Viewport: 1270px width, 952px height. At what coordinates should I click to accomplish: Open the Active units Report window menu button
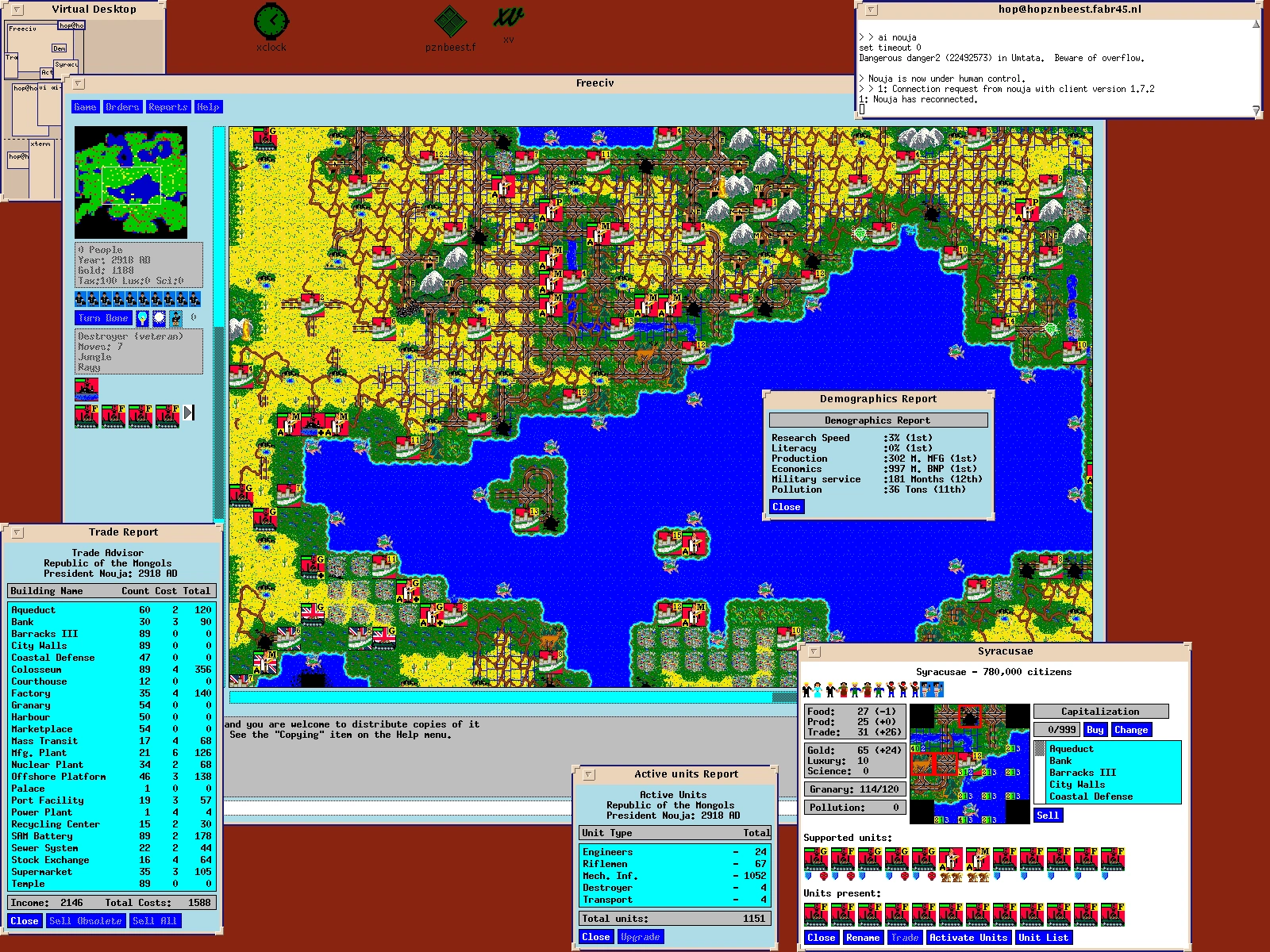coord(589,774)
